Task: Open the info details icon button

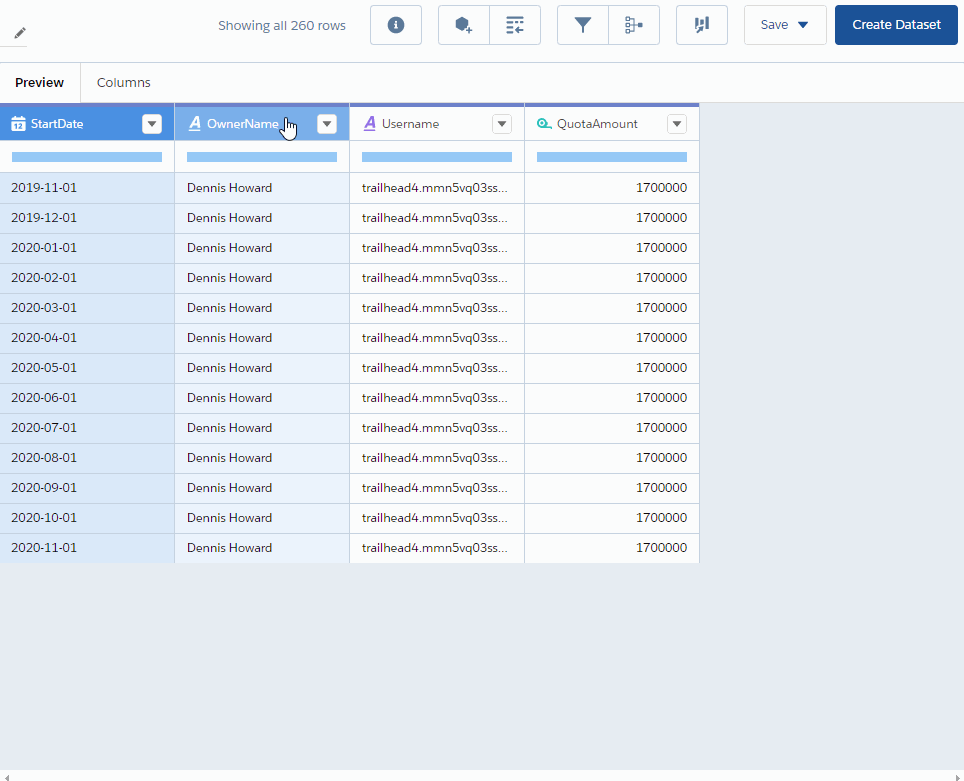Action: coord(396,25)
